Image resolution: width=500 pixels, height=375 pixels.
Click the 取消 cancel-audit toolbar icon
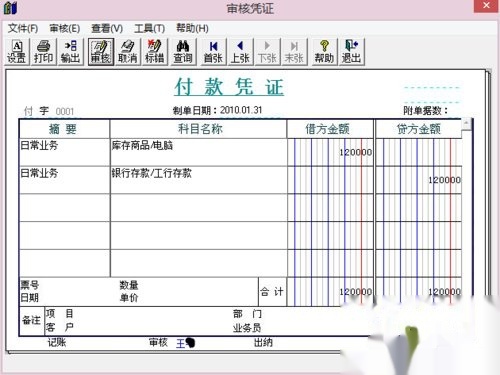pos(128,52)
